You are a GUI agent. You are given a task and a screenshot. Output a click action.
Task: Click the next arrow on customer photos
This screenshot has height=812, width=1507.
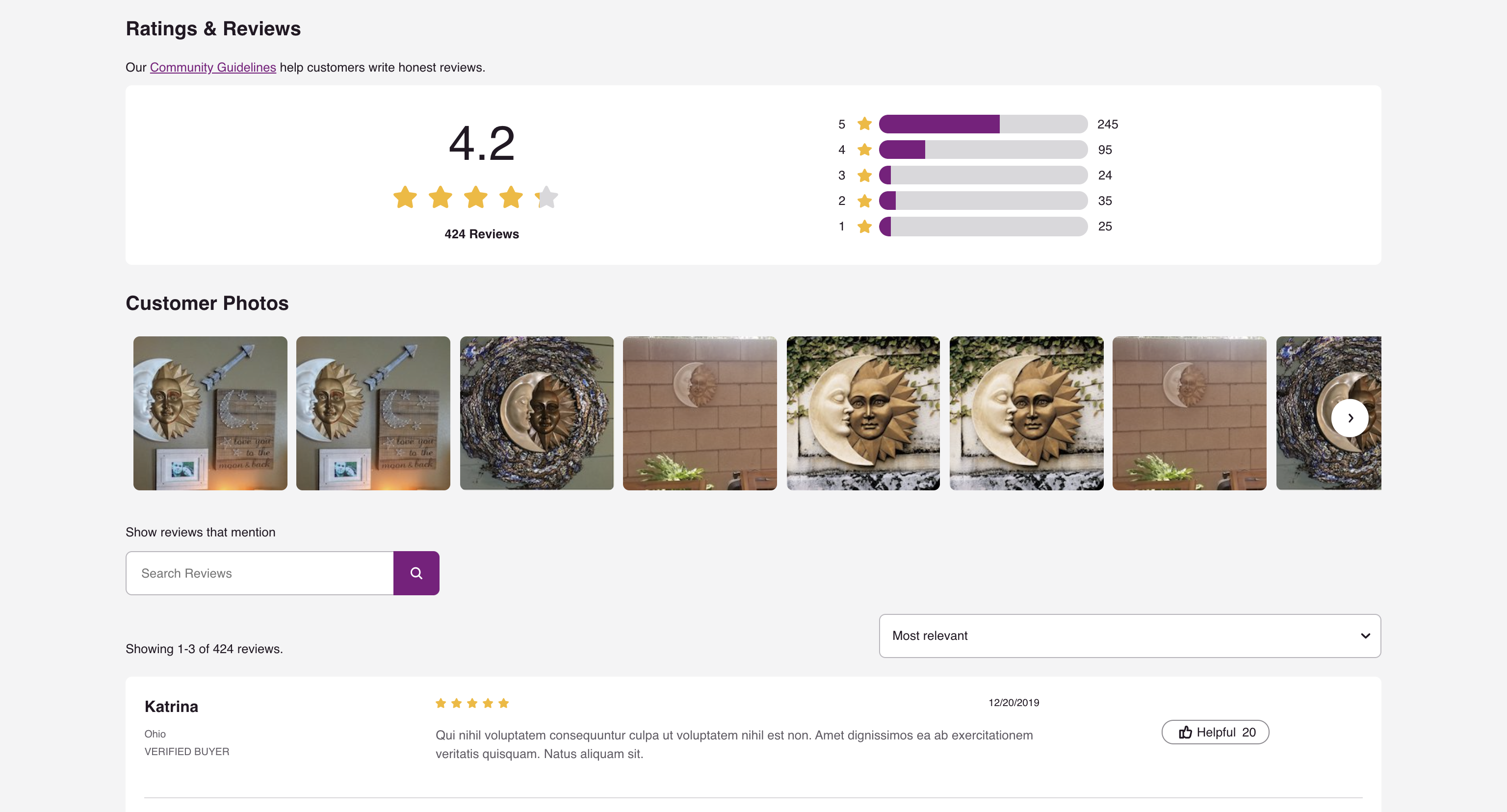point(1350,417)
